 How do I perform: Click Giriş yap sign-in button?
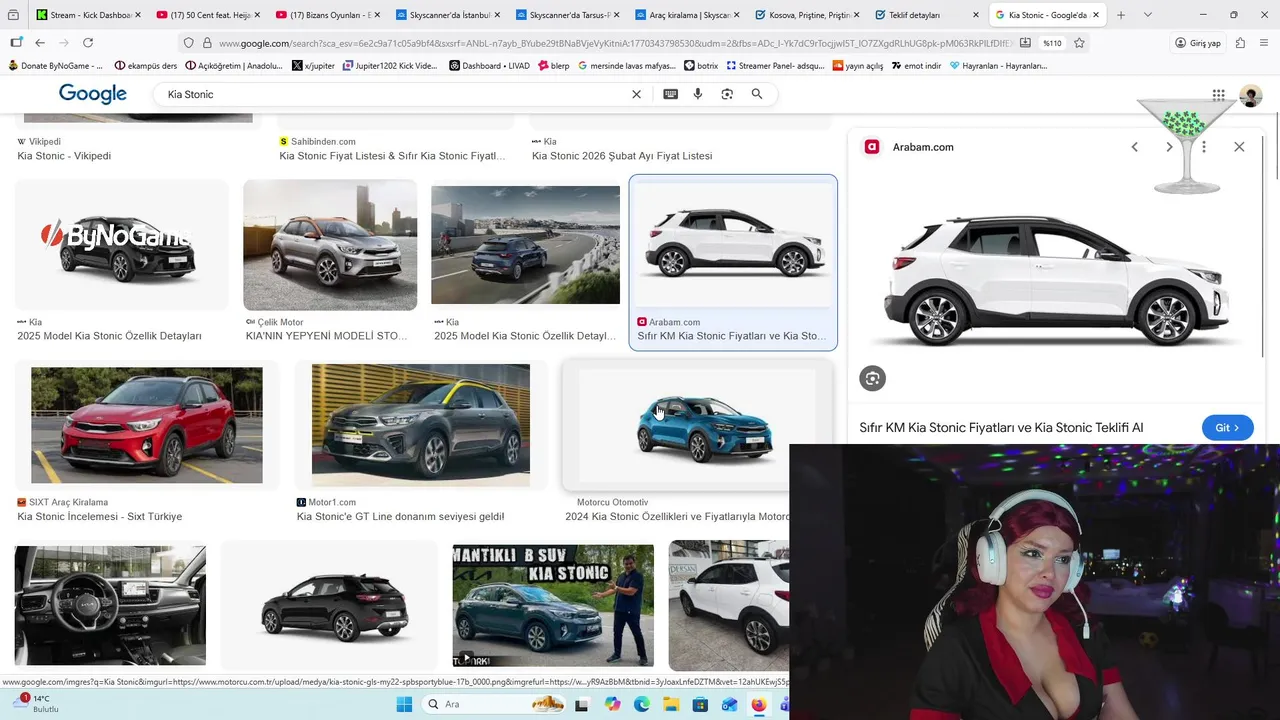coord(1199,43)
